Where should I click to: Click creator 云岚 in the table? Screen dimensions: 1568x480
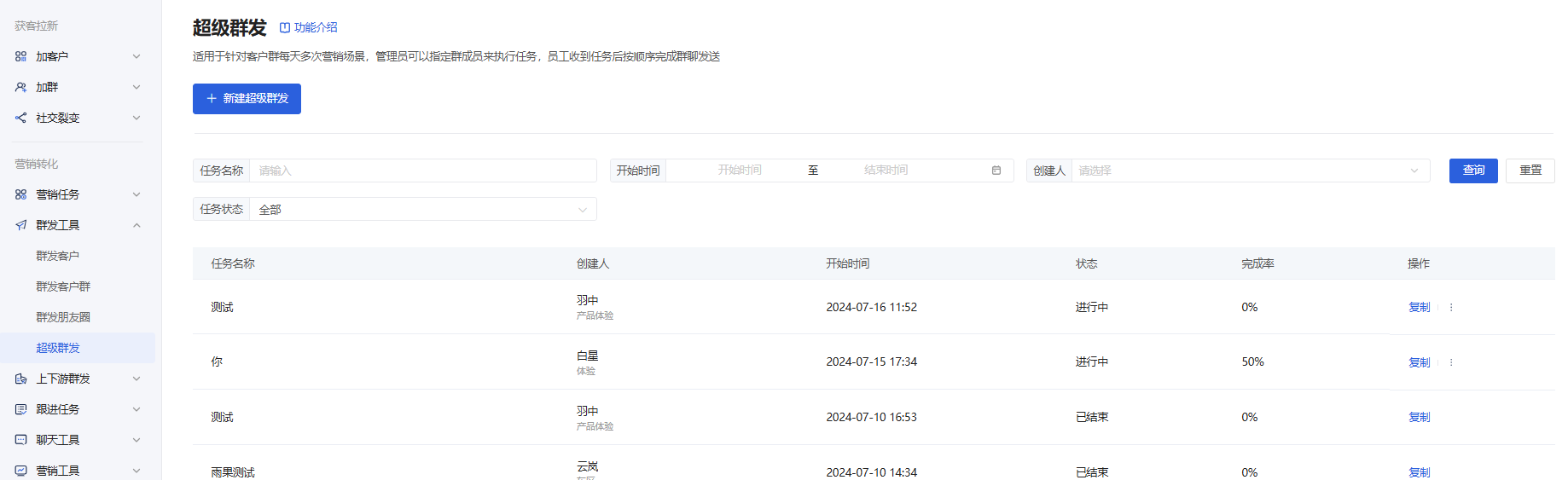[x=587, y=466]
